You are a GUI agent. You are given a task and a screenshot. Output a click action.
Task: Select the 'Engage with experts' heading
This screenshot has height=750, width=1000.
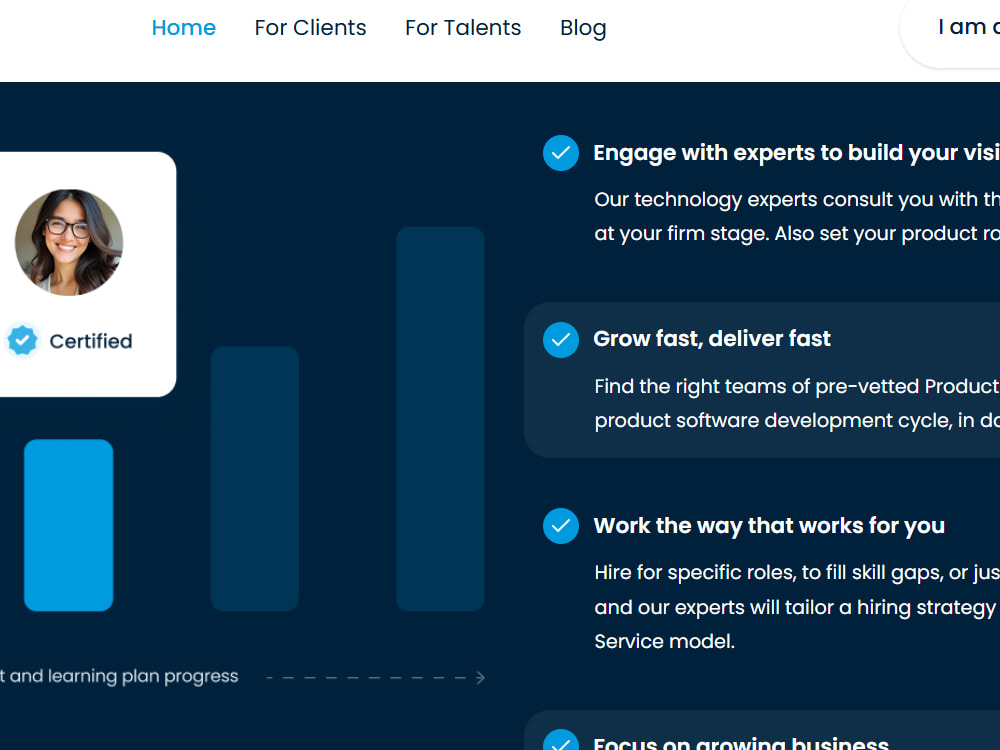tap(797, 153)
